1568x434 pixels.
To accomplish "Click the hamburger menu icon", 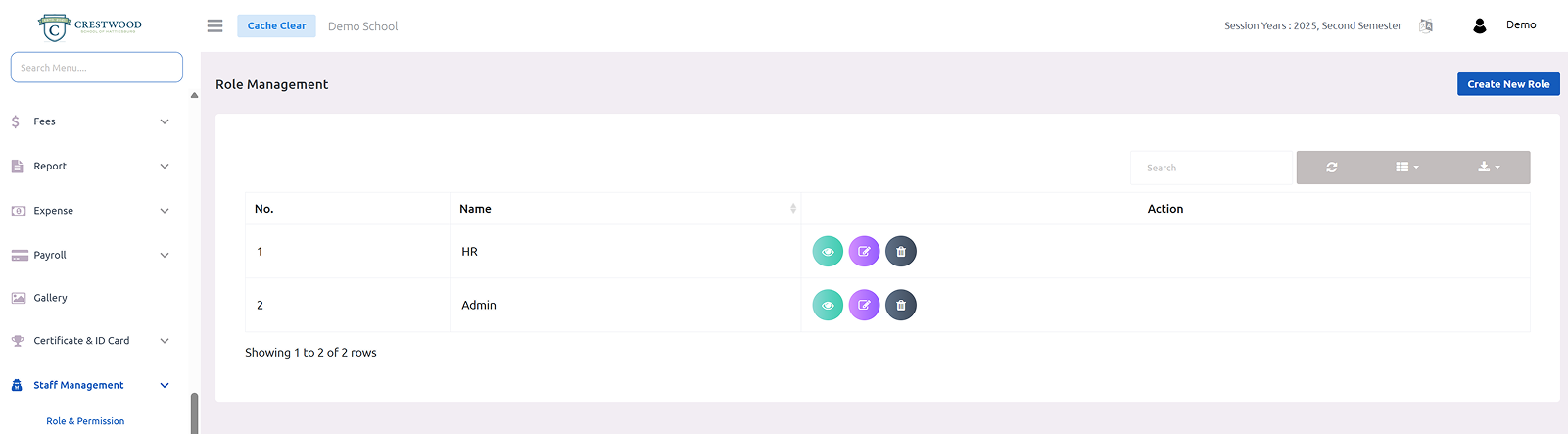I will [214, 26].
